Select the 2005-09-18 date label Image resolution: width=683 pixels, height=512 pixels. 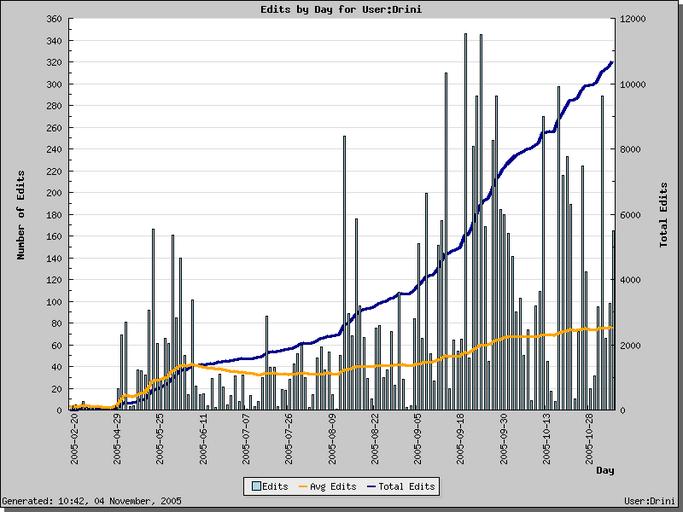click(x=461, y=441)
